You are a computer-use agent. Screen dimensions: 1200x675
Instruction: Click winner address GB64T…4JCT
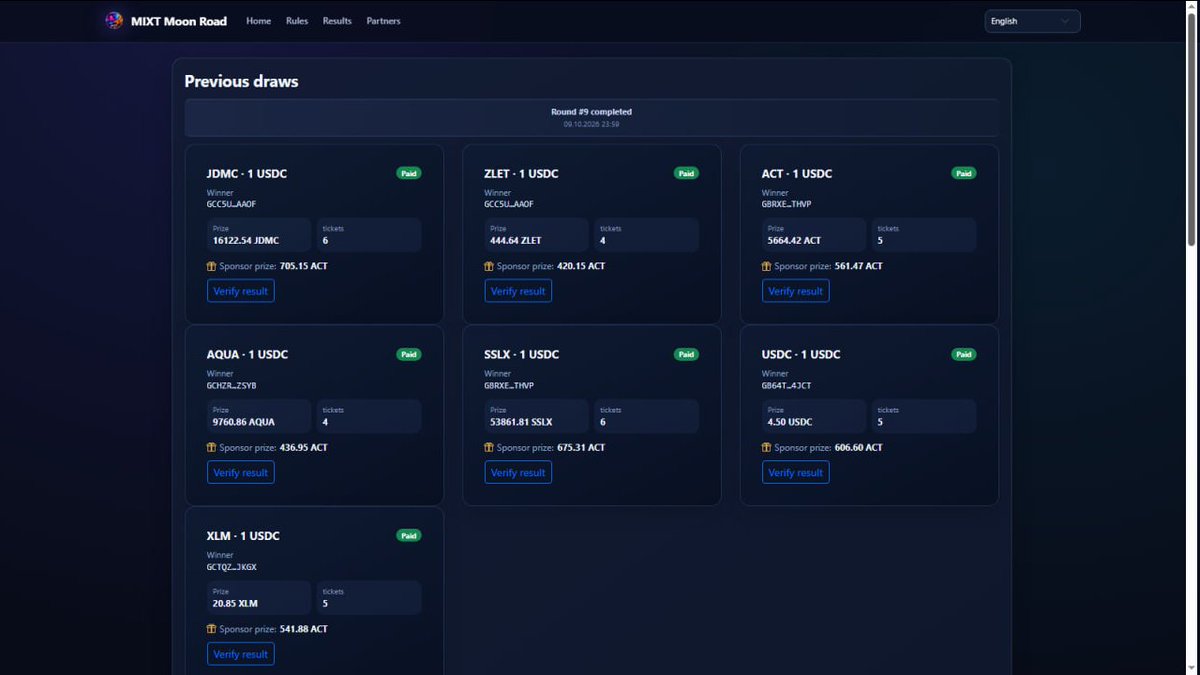point(786,385)
